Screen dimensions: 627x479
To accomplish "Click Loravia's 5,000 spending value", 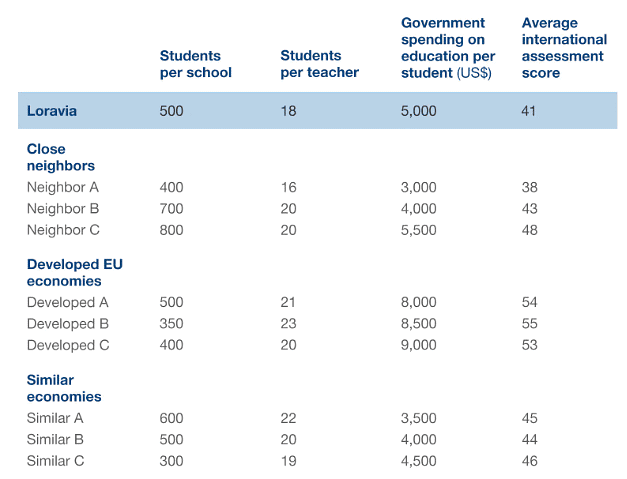I will 418,111.
